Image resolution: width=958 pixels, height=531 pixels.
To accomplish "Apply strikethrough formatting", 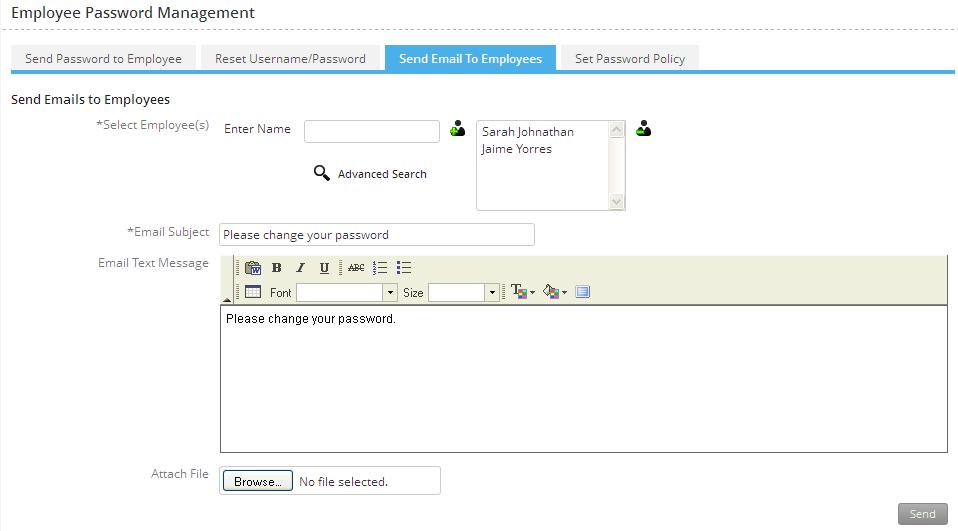I will pyautogui.click(x=356, y=268).
